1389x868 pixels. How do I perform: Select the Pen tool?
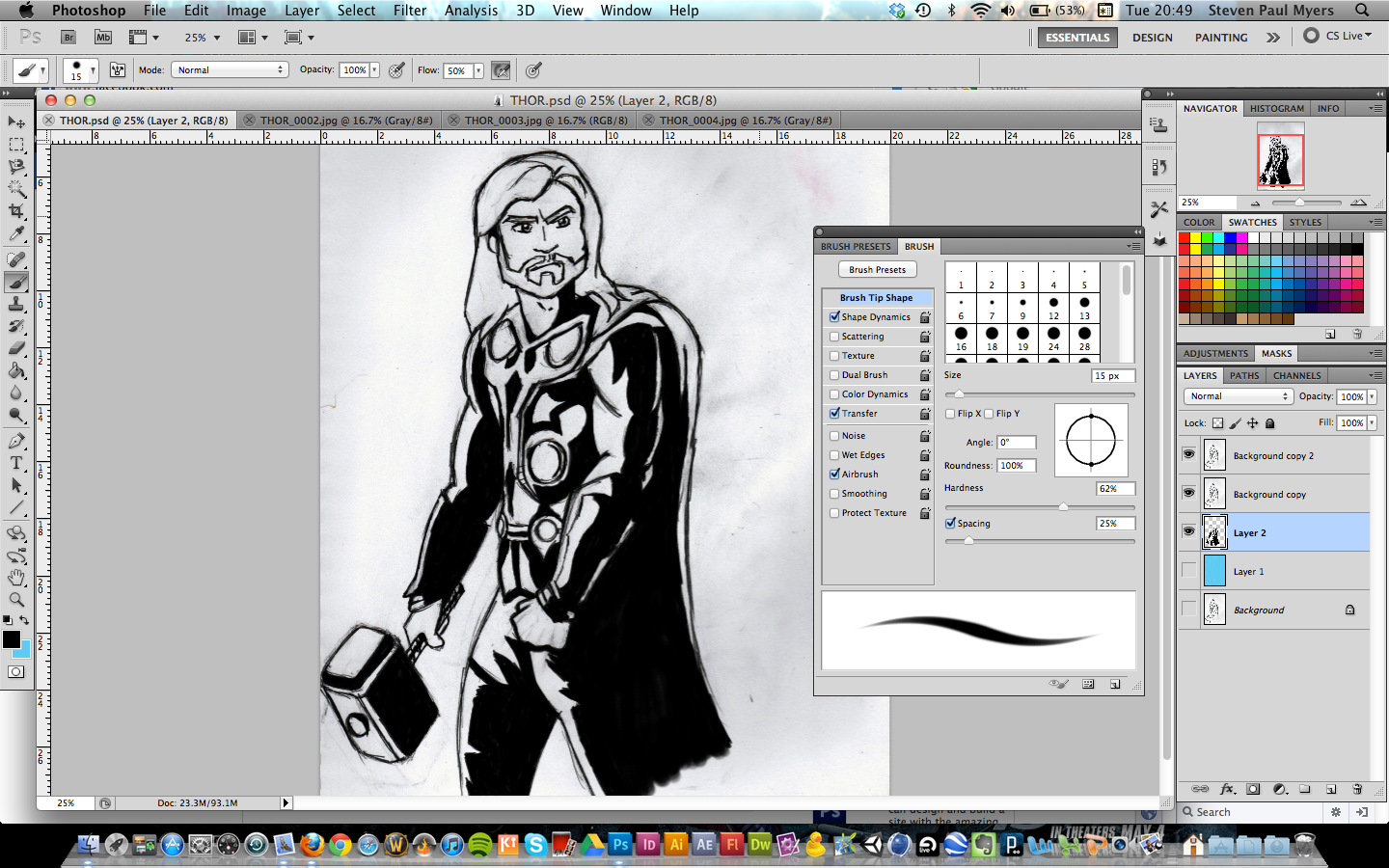pyautogui.click(x=16, y=441)
